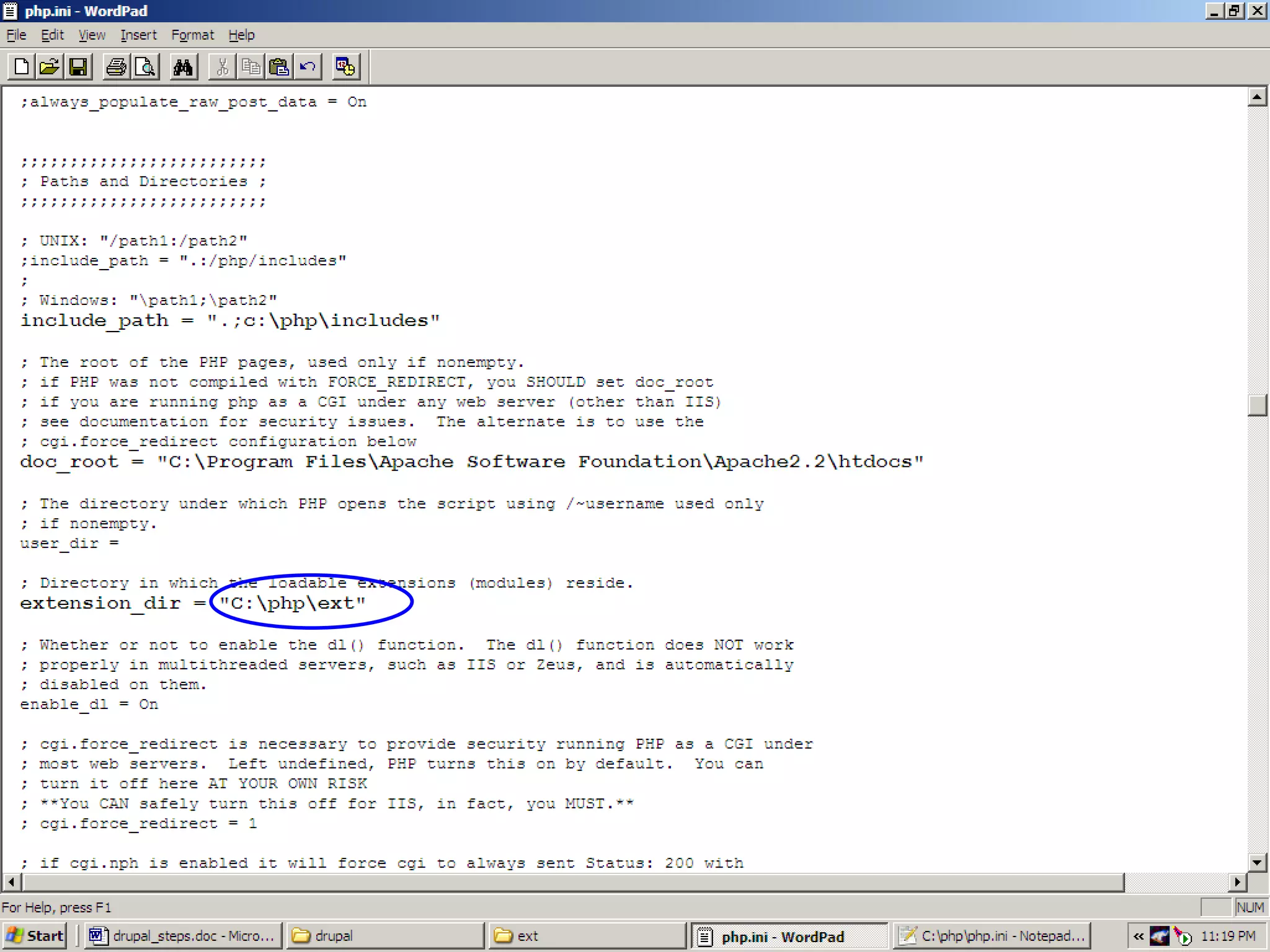Place cursor in the extension_dir value text

pos(293,603)
